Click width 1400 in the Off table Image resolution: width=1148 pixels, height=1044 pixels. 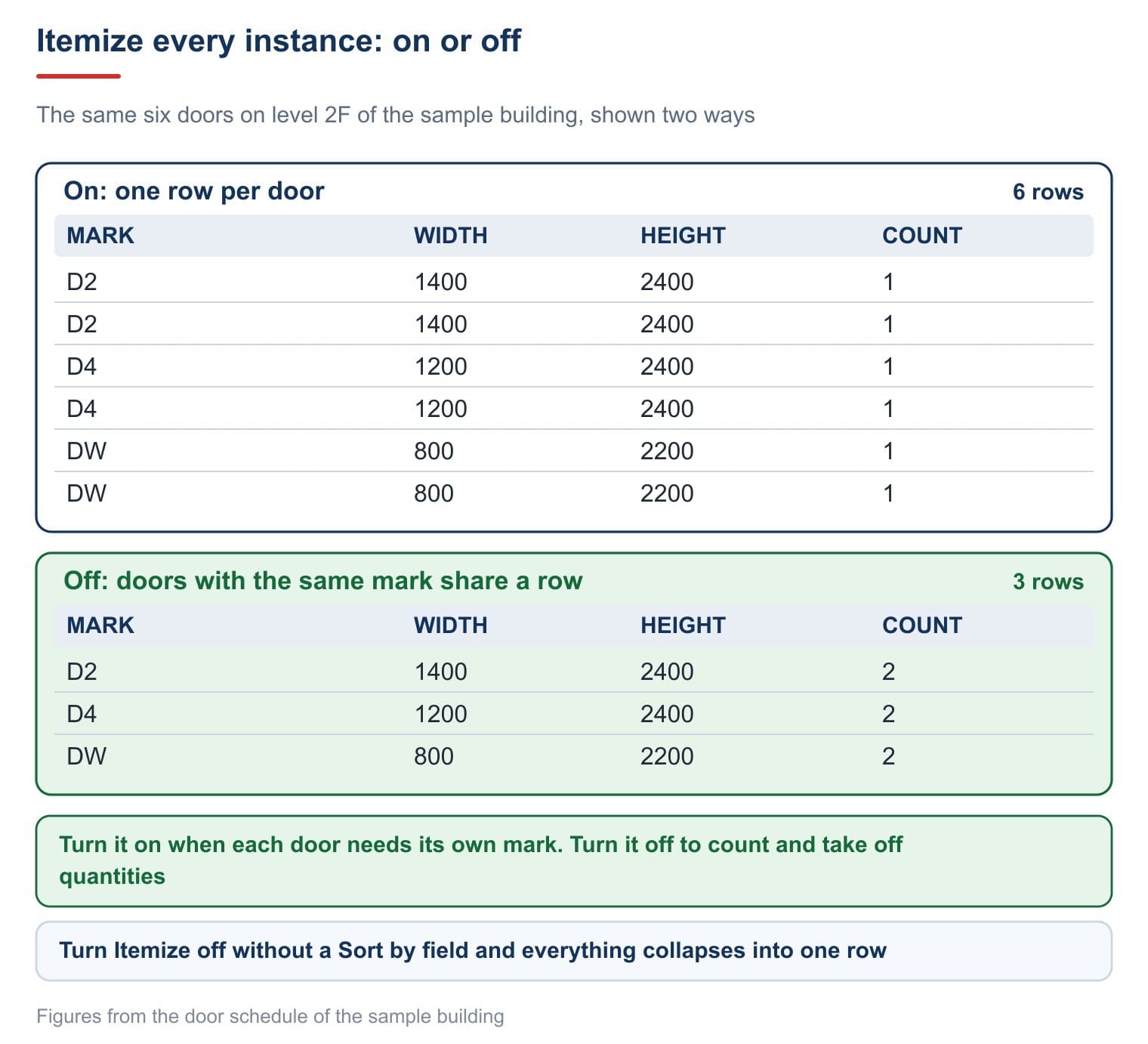(x=440, y=672)
